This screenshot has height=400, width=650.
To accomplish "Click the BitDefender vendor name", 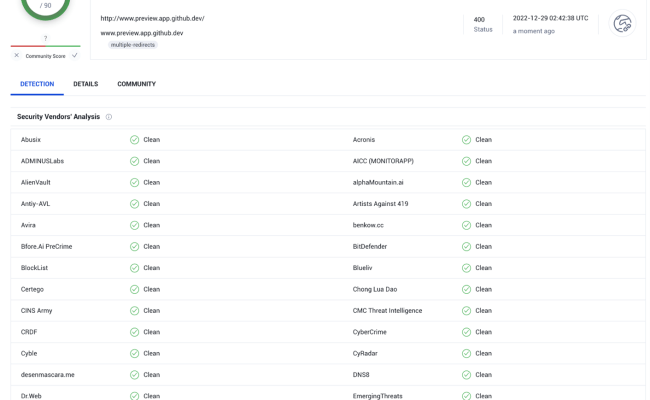I will (x=369, y=247).
